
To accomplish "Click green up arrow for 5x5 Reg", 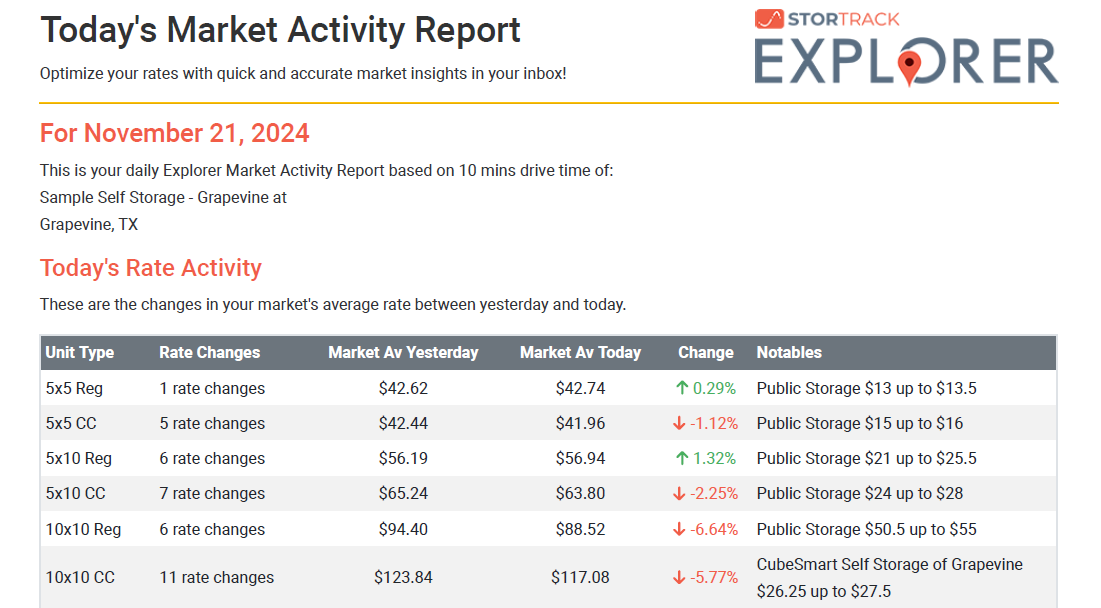I will [x=681, y=388].
